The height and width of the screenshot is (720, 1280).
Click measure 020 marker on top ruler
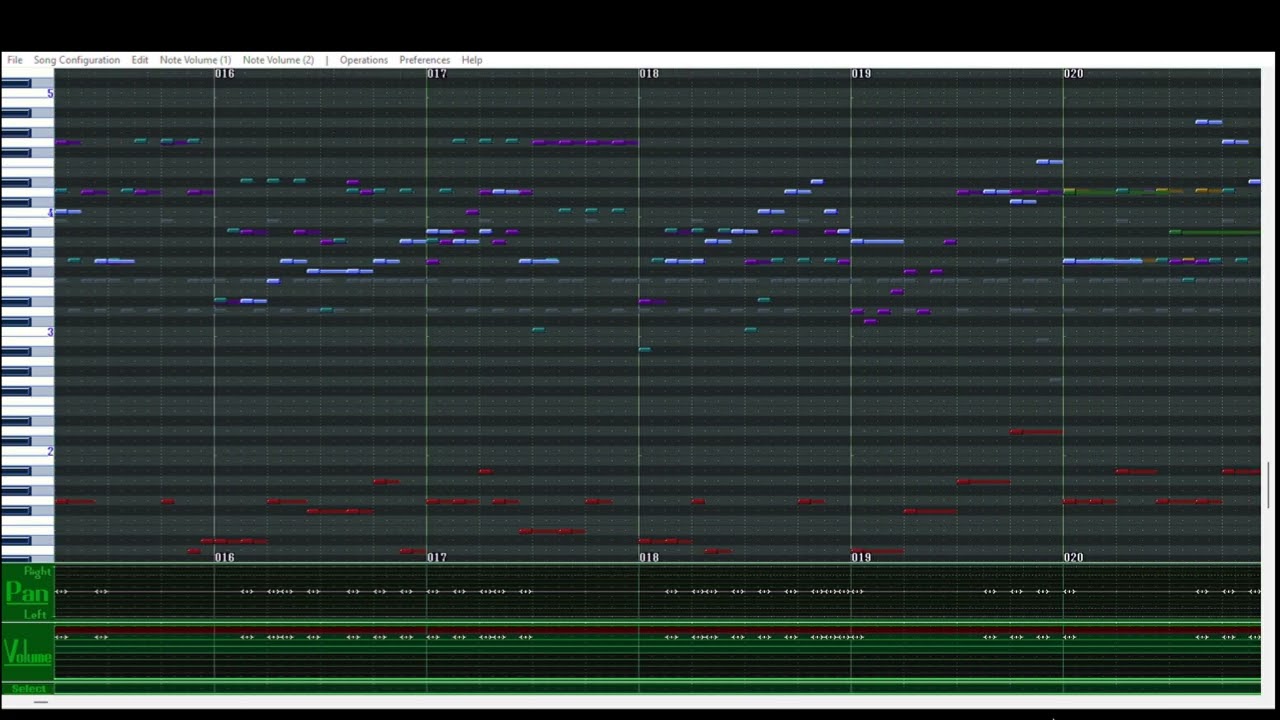[1073, 74]
